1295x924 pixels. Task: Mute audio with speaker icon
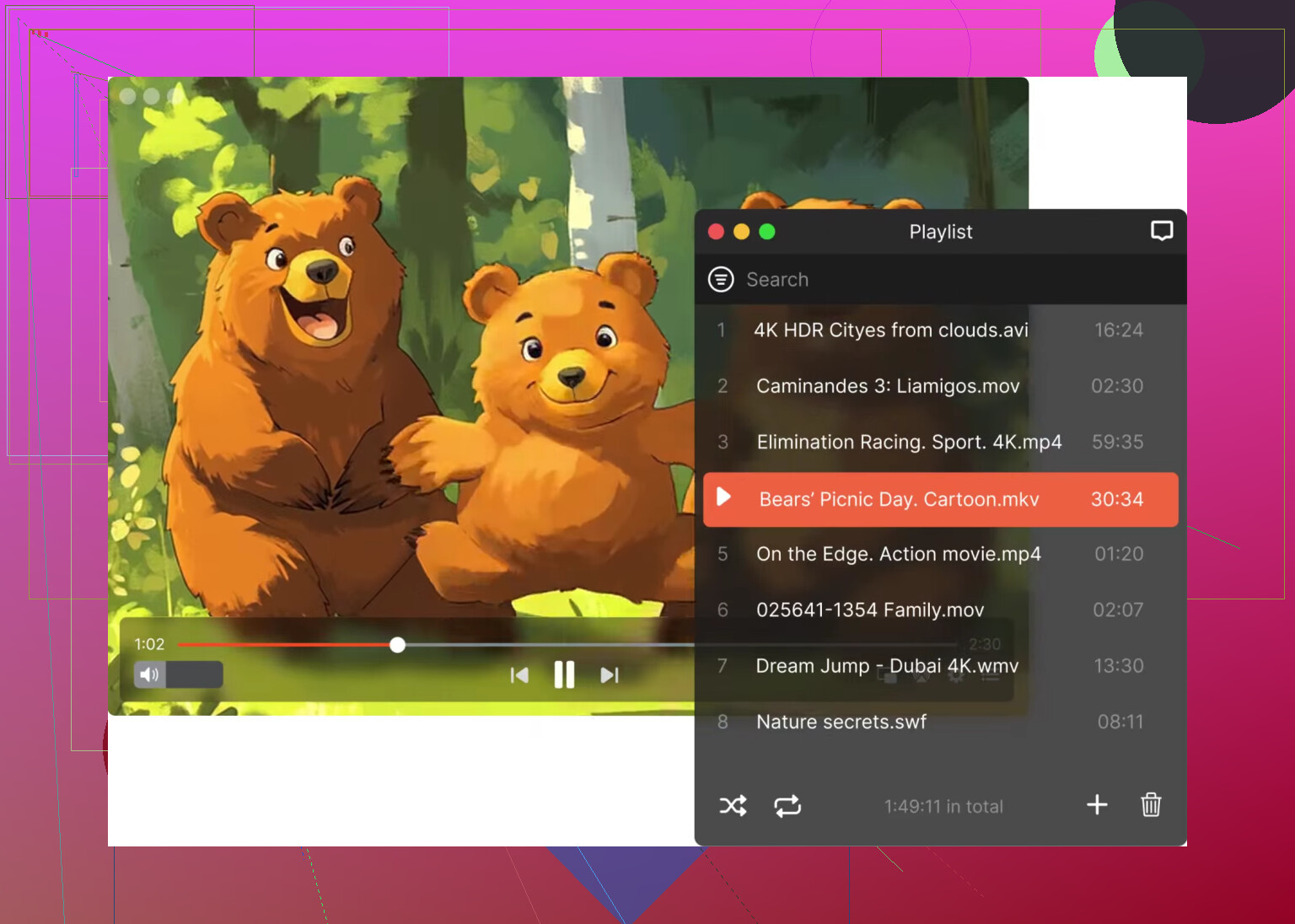pyautogui.click(x=149, y=674)
